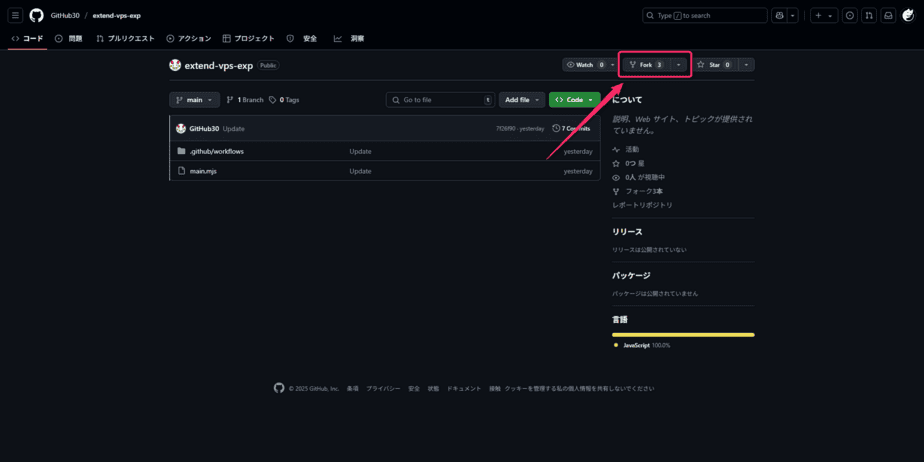Open the footer 条項 link
The image size is (924, 462).
352,389
